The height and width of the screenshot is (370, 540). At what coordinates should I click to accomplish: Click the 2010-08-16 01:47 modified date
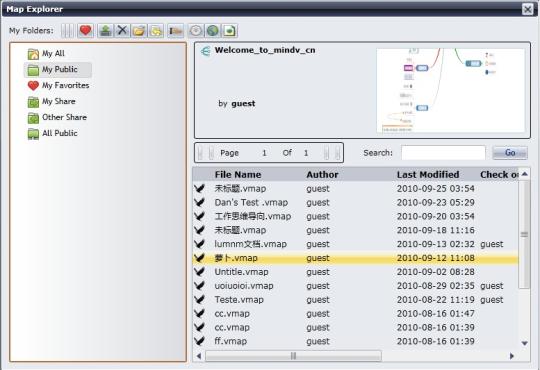coord(436,314)
